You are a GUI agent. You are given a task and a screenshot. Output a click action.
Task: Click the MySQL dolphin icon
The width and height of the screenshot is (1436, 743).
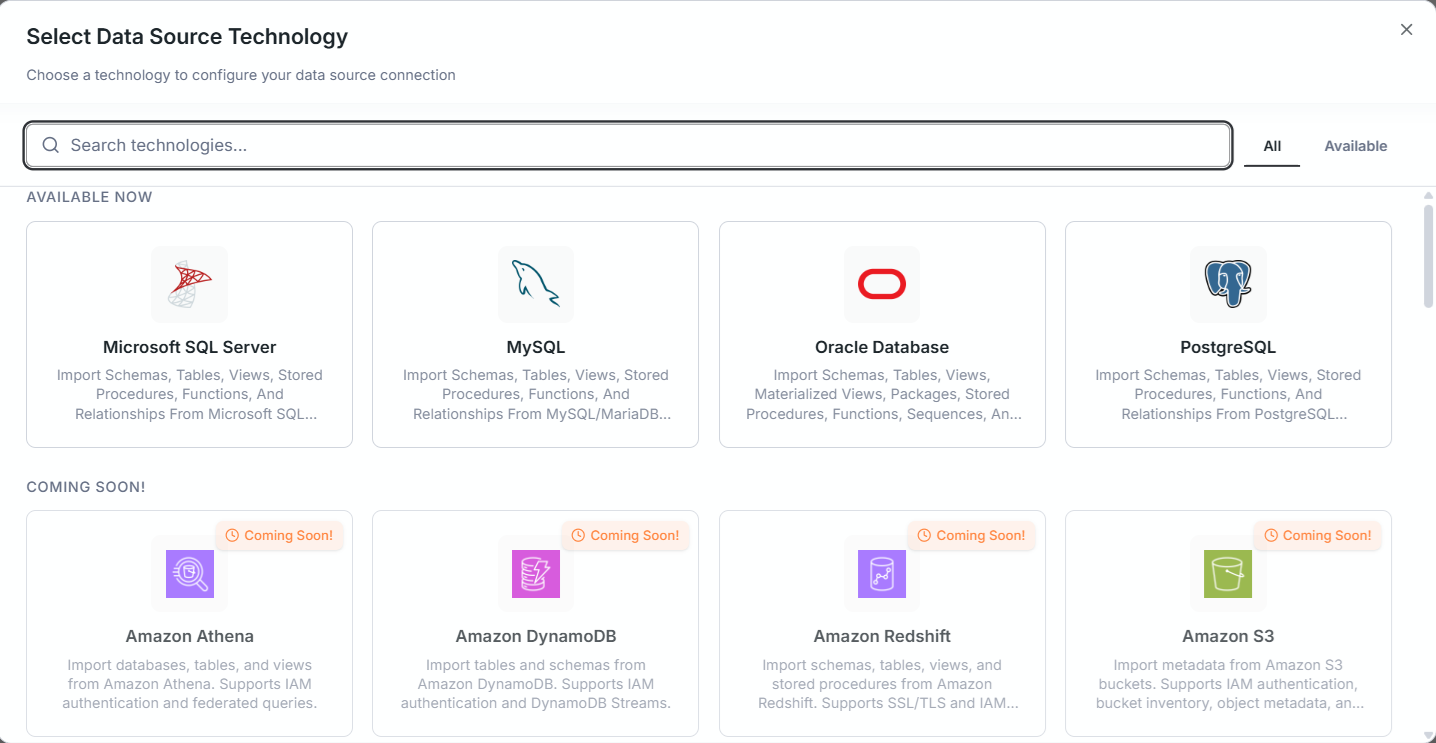point(536,285)
